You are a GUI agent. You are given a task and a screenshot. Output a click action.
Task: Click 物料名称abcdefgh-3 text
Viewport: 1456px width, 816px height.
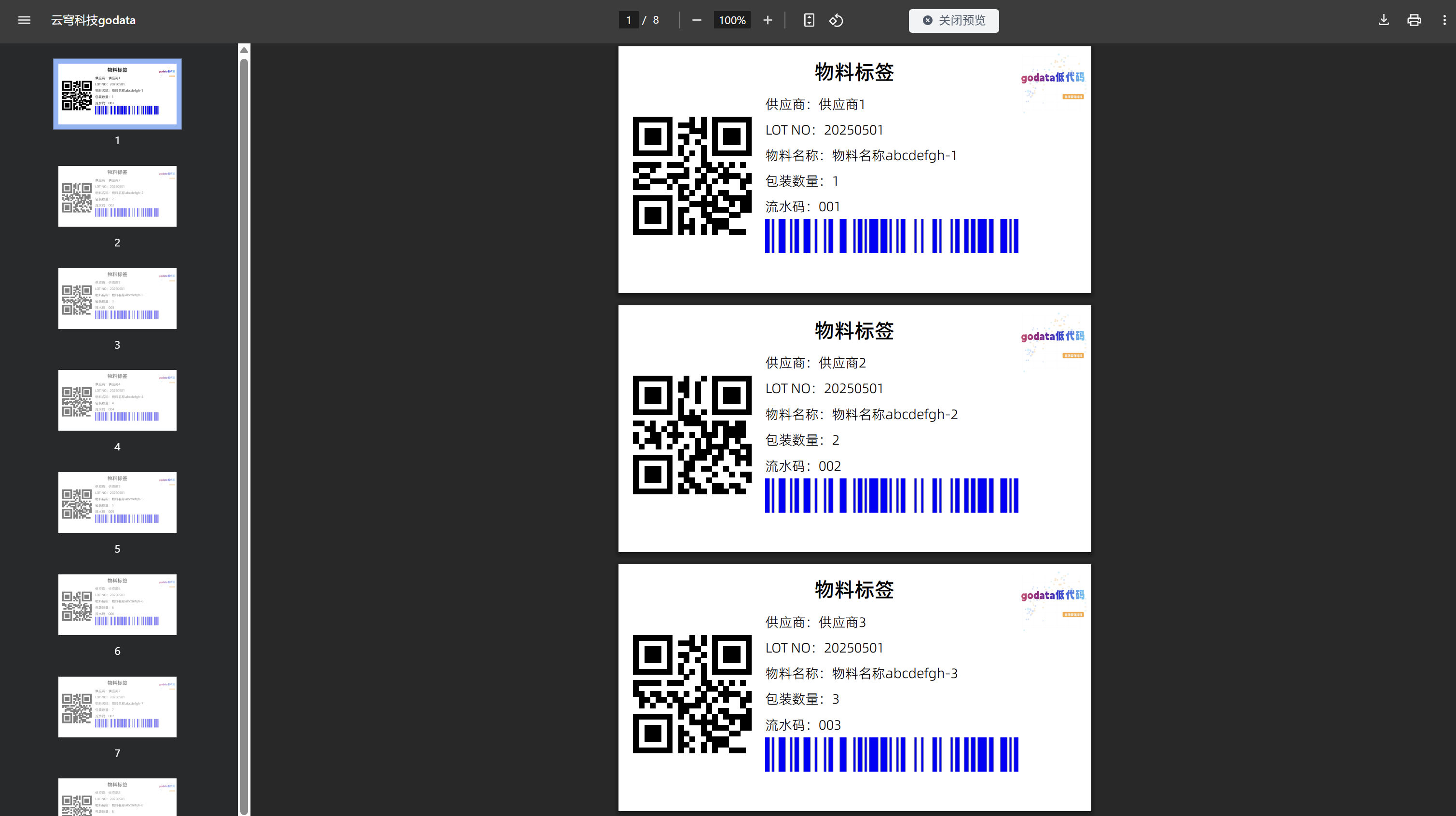[x=895, y=673]
